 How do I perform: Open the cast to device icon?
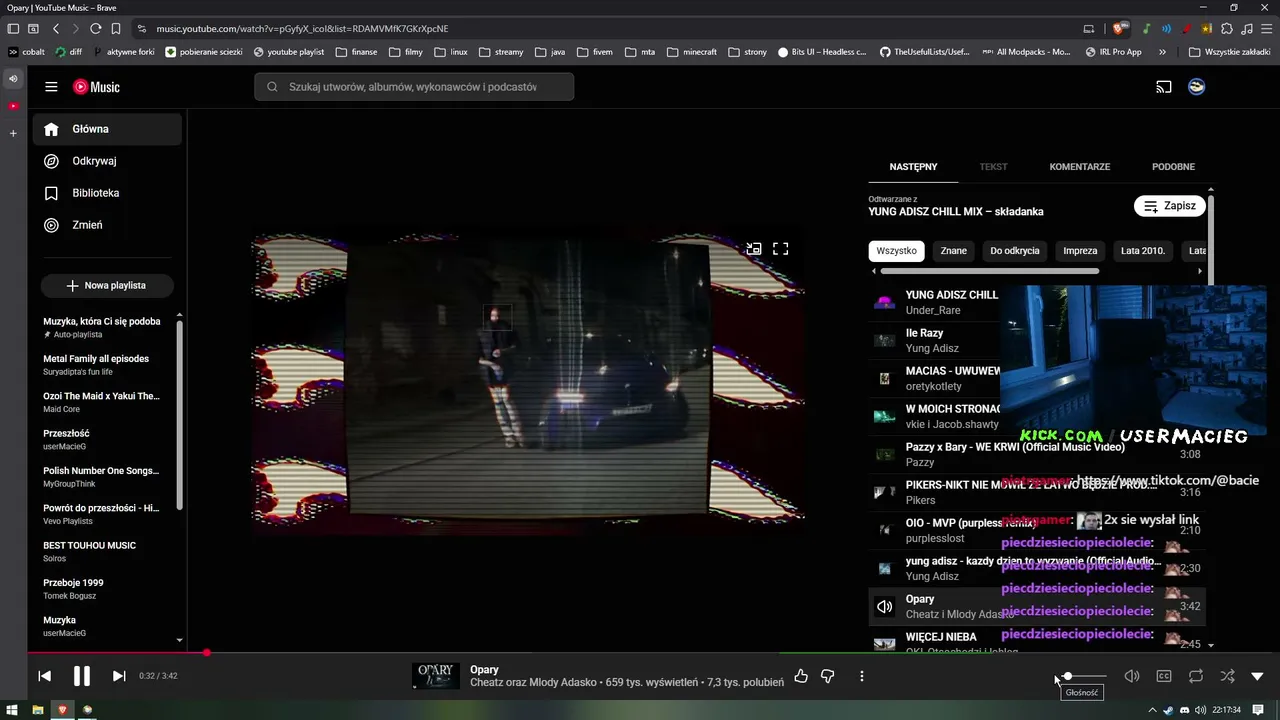point(1164,87)
